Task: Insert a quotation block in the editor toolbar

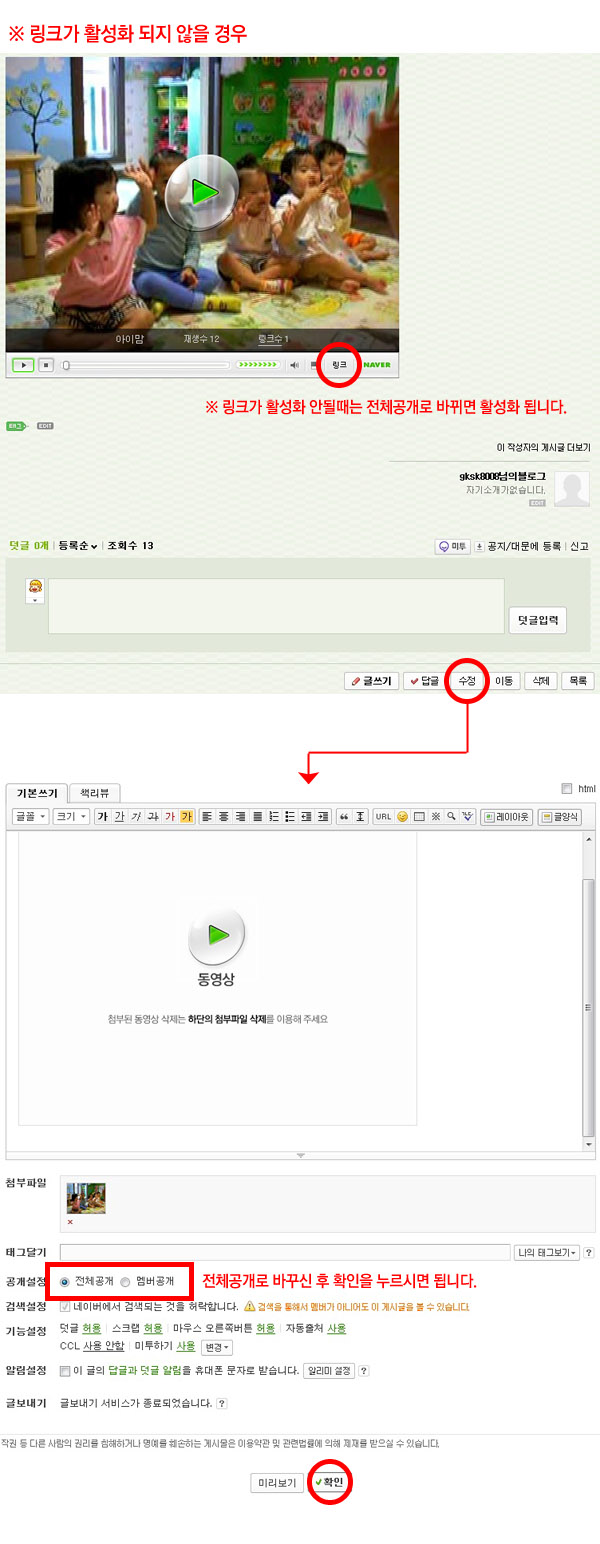Action: click(x=343, y=817)
